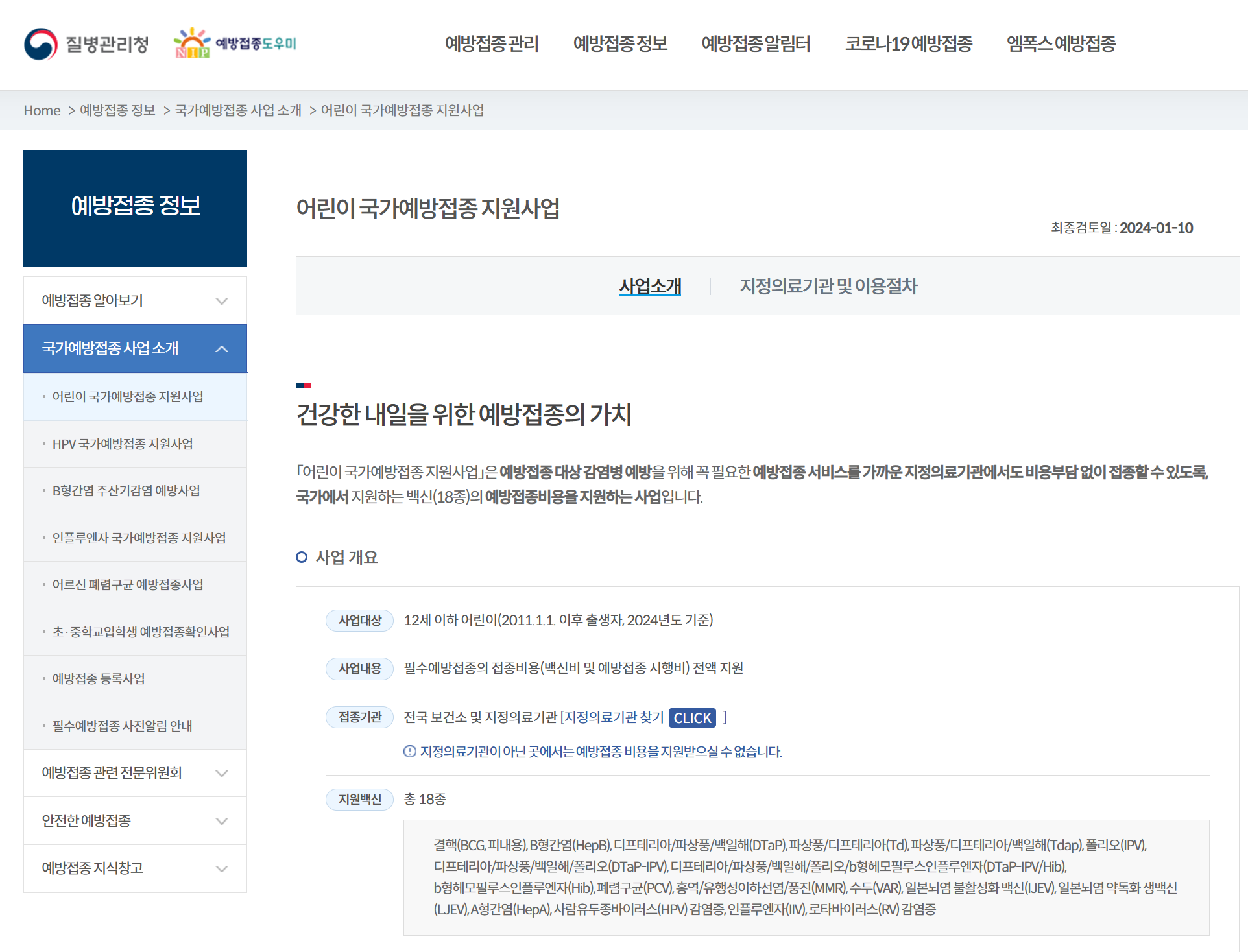Collapse 국가예방접종 사업 소개 section

click(222, 349)
